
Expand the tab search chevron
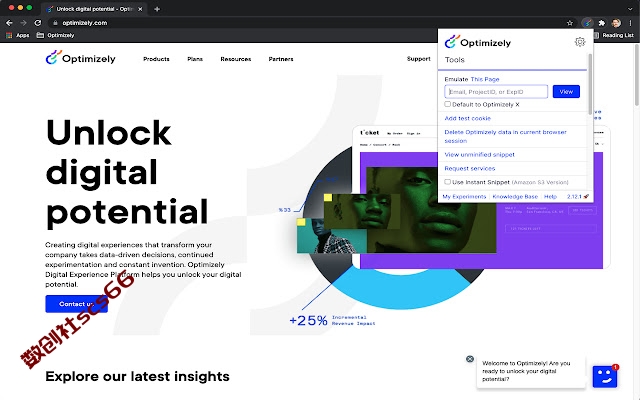pyautogui.click(x=631, y=9)
